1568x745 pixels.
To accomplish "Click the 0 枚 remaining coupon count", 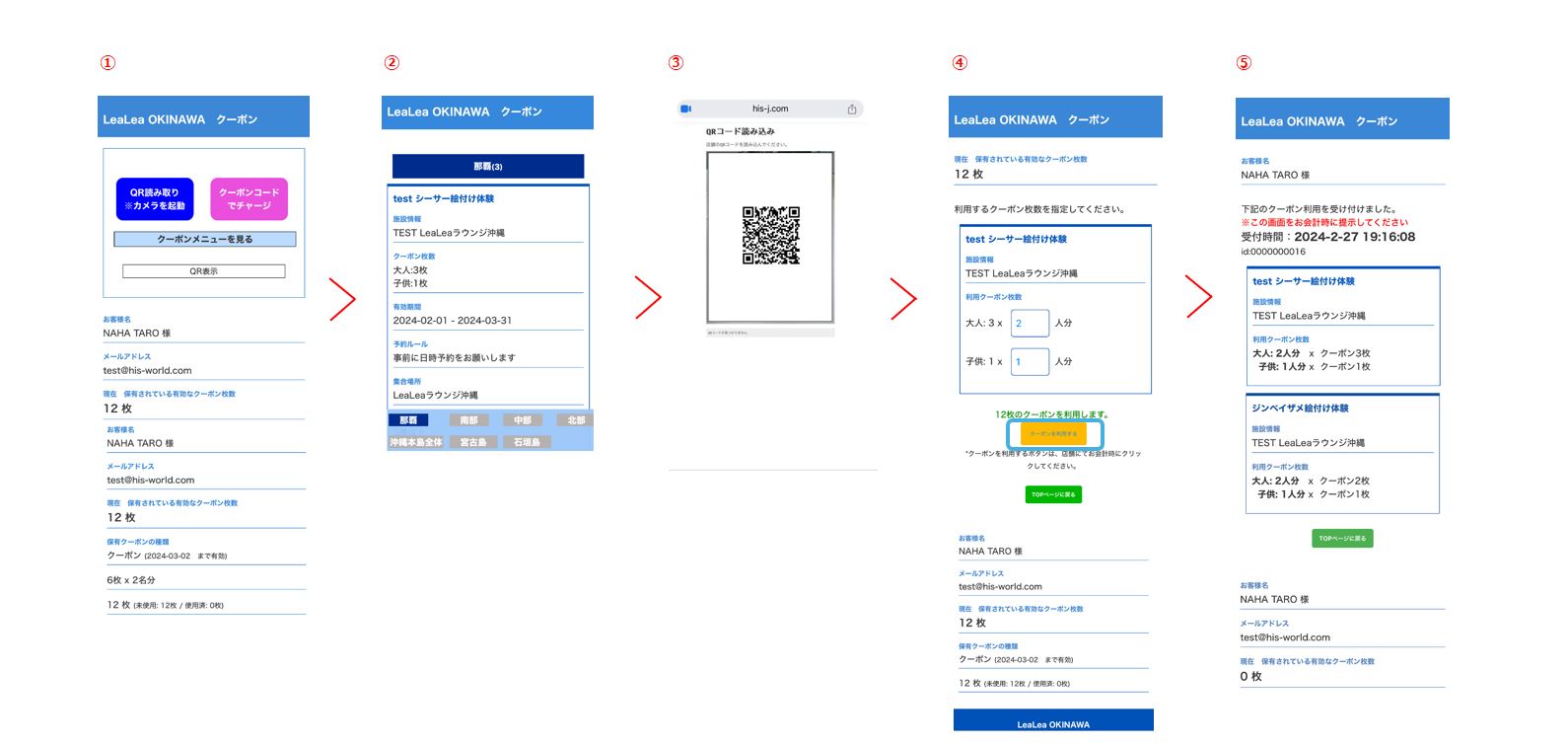I will point(1250,677).
